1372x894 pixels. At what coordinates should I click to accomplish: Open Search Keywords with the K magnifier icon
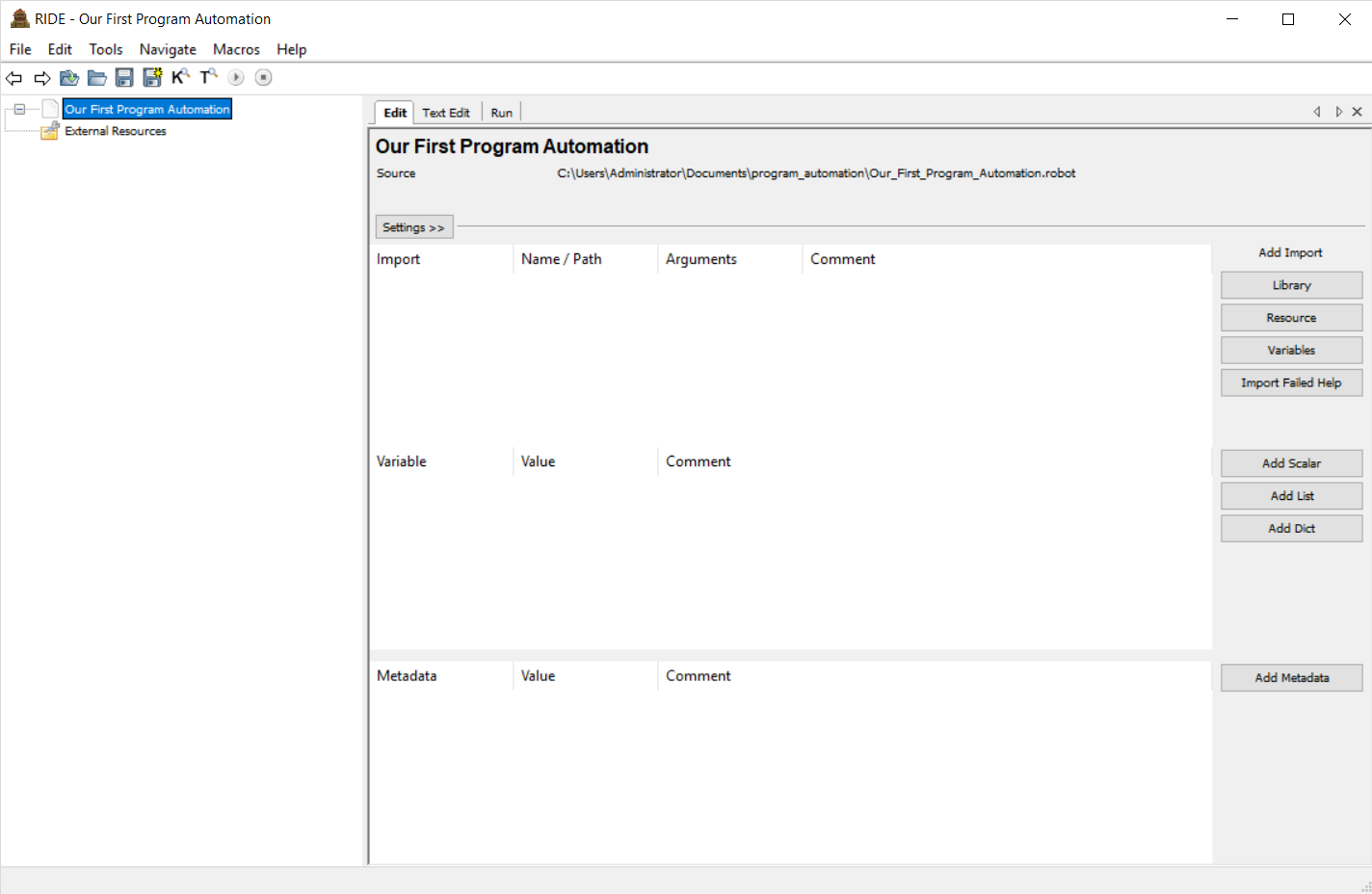(x=180, y=77)
